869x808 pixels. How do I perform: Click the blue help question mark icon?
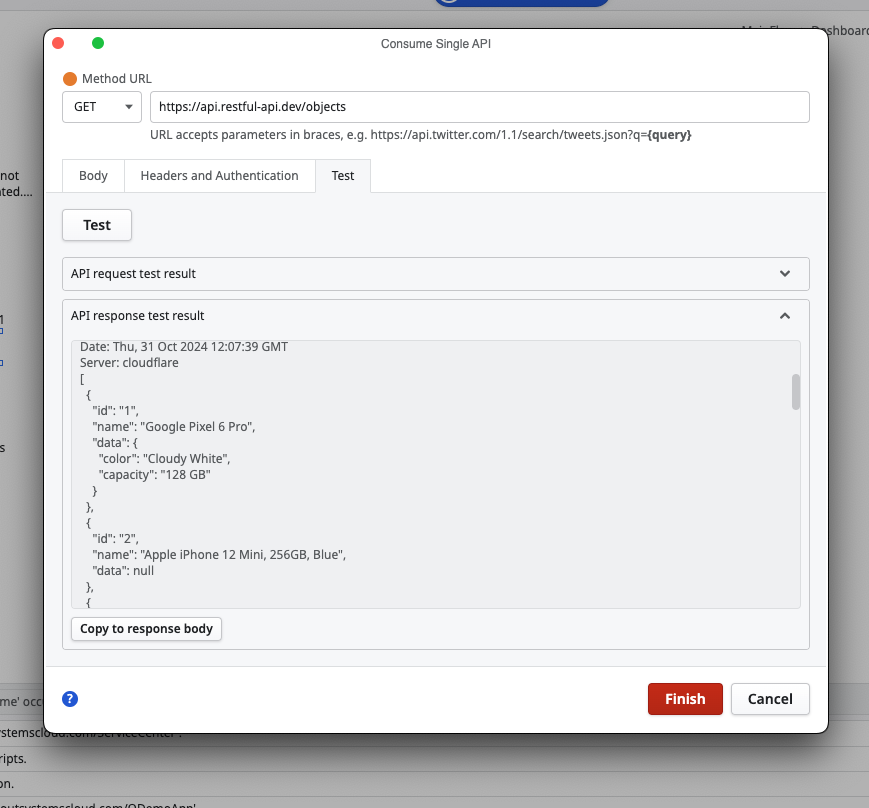pyautogui.click(x=70, y=699)
